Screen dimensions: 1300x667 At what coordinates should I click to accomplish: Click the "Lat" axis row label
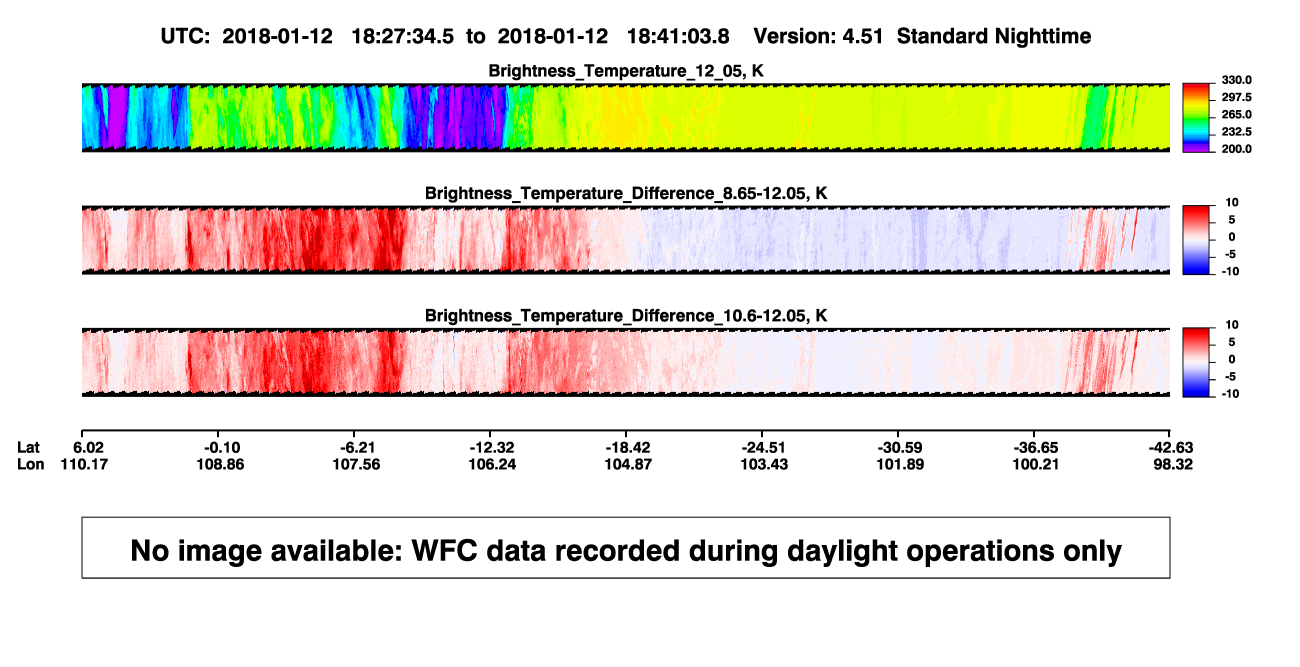pos(27,447)
